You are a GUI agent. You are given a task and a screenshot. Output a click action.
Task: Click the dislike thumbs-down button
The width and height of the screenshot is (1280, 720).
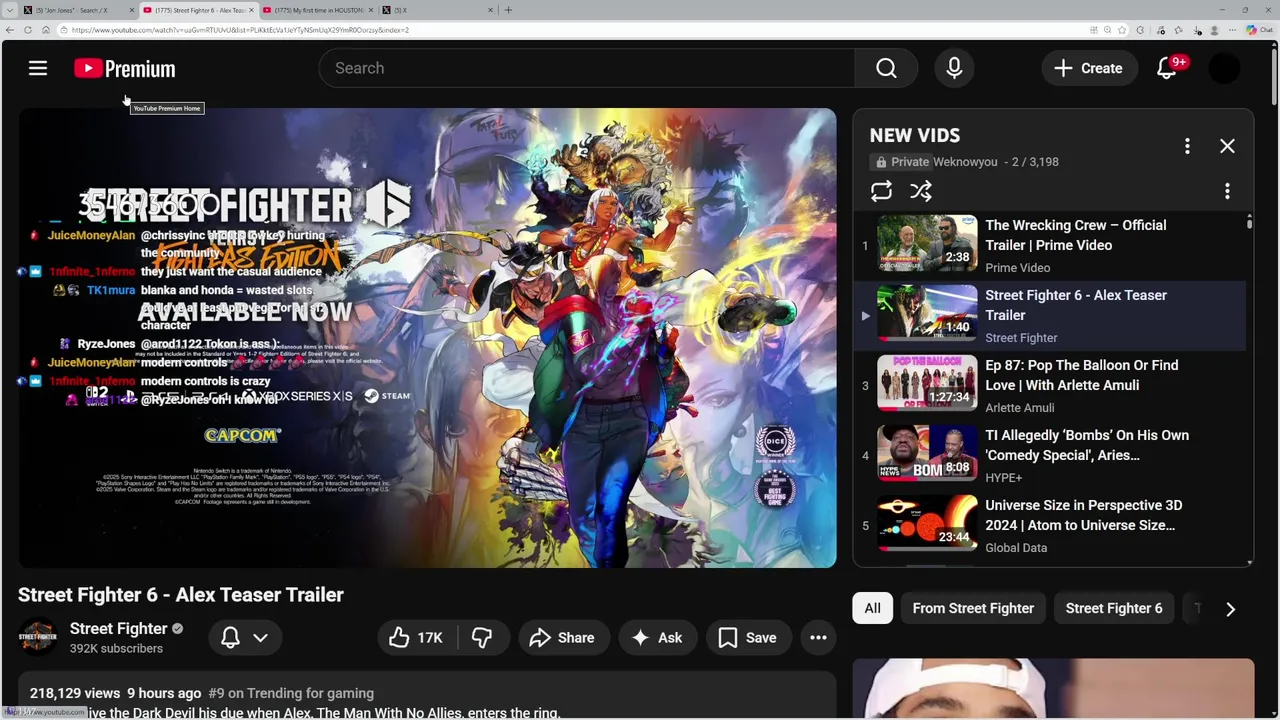pos(482,637)
